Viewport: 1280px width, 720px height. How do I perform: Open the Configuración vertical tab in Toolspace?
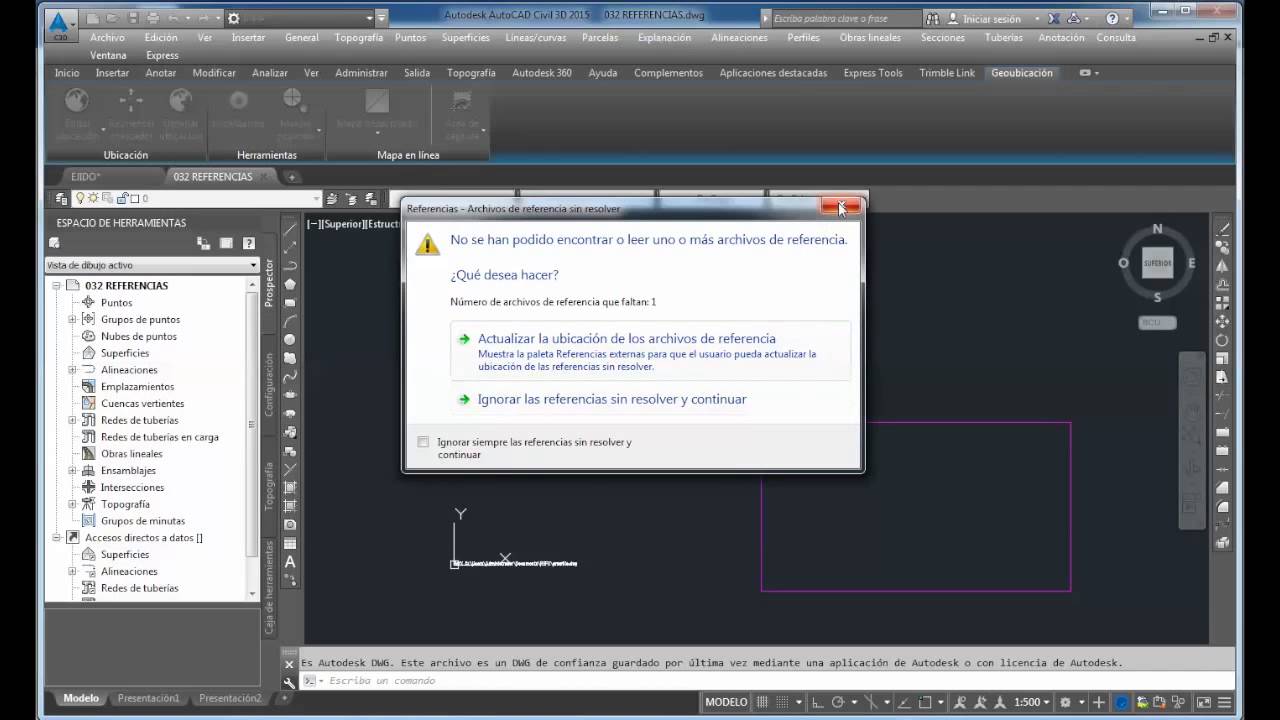pos(269,385)
